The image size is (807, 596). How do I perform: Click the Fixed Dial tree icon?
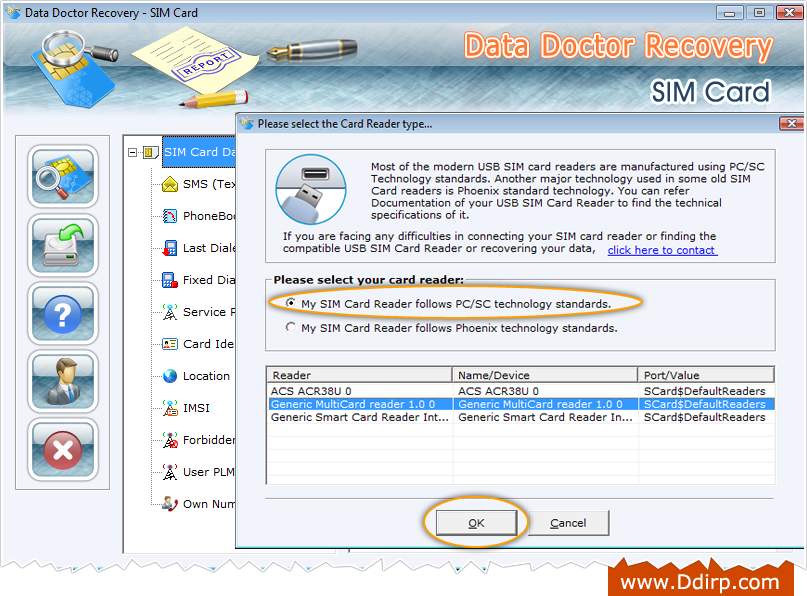tap(170, 280)
